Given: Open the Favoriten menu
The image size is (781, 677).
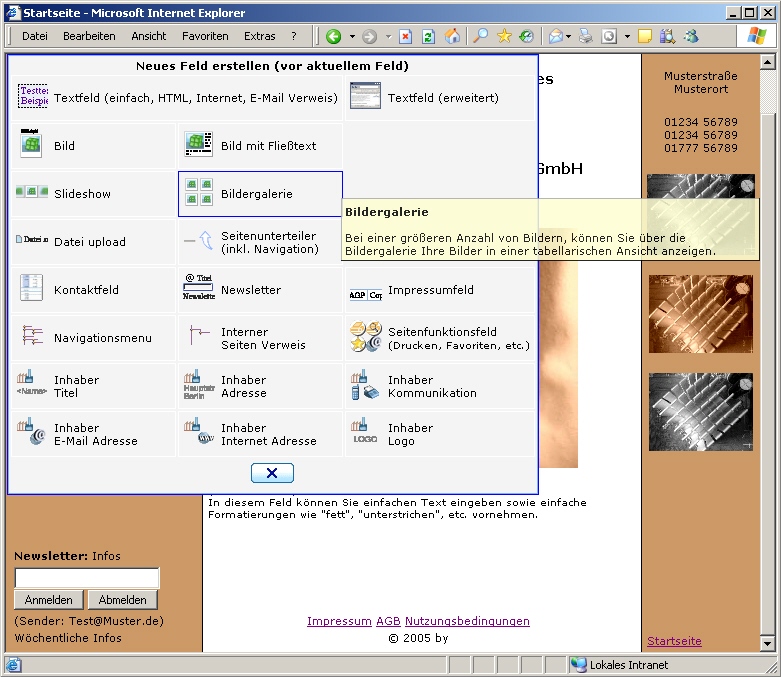Looking at the screenshot, I should tap(205, 36).
